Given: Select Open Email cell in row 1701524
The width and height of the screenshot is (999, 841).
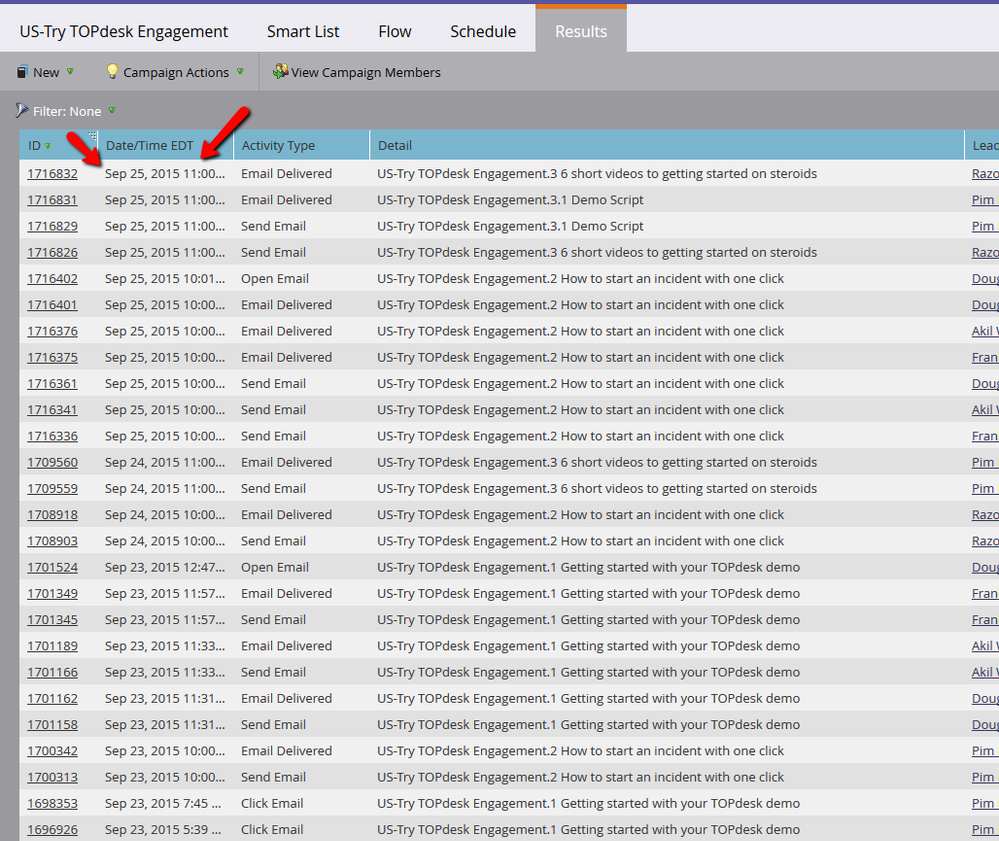Looking at the screenshot, I should [x=275, y=567].
